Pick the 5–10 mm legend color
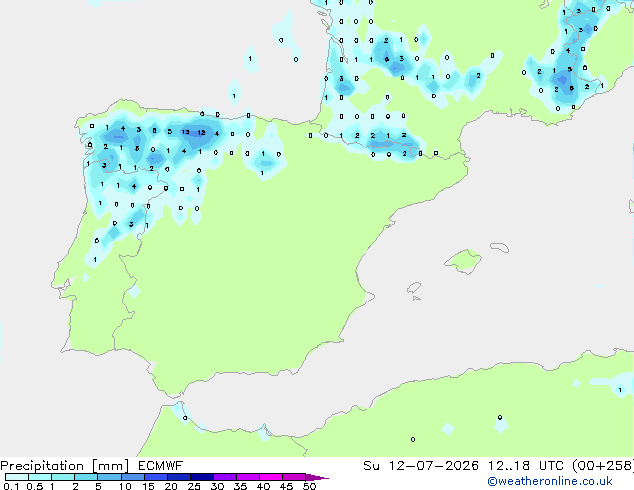The width and height of the screenshot is (634, 490). click(x=109, y=477)
